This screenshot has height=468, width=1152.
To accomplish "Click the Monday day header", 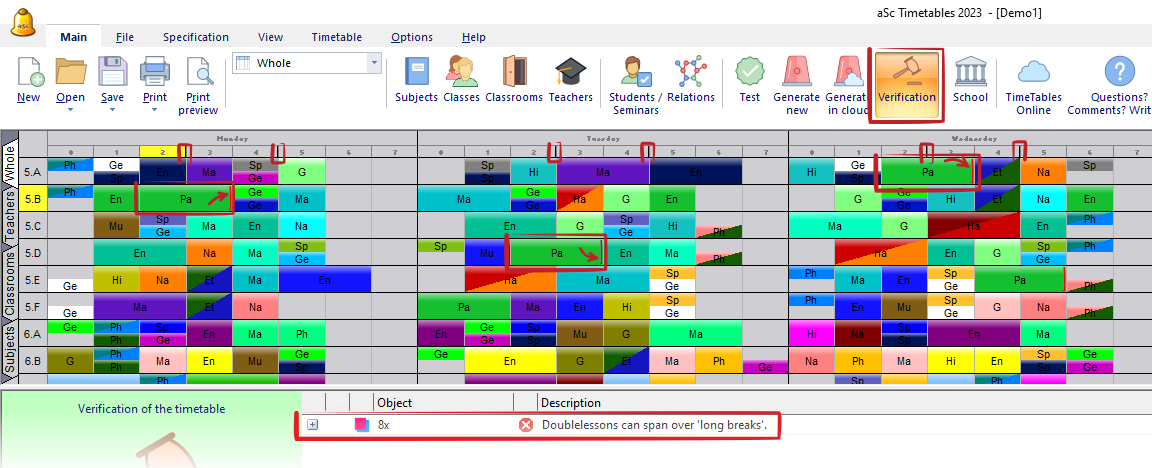I will (232, 138).
